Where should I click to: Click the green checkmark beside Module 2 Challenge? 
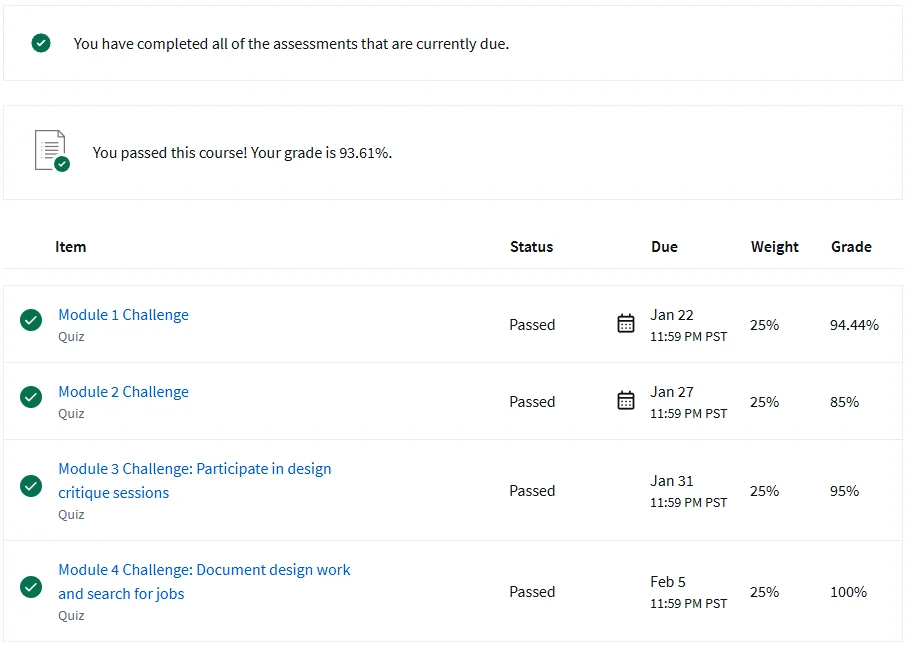tap(31, 397)
